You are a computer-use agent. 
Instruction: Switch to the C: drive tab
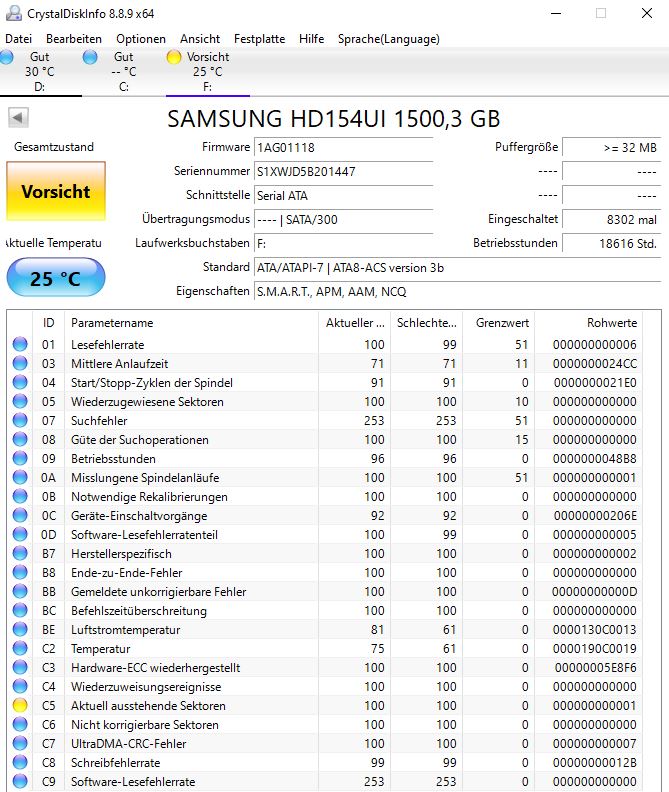tap(123, 72)
